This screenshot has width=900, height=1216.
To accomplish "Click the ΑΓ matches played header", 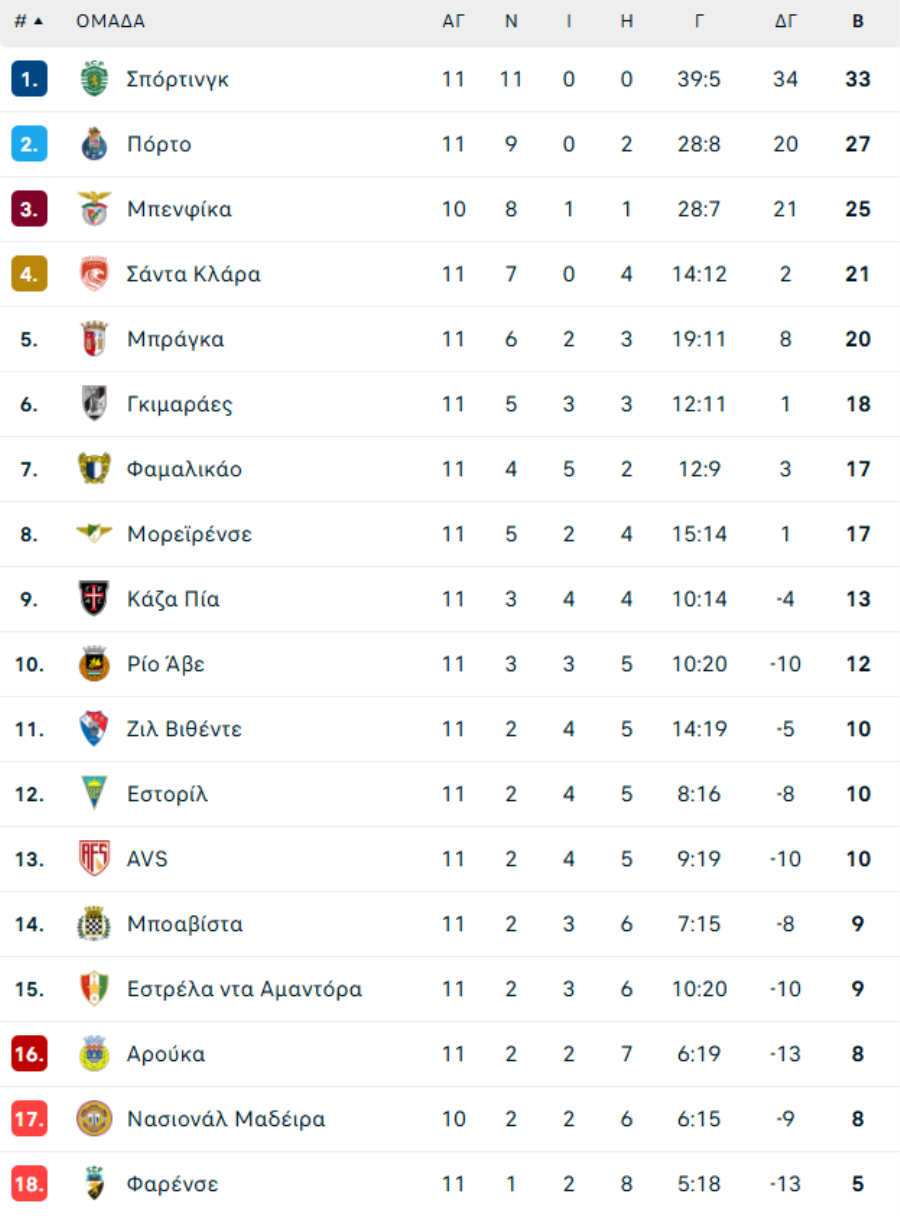I will pos(453,21).
